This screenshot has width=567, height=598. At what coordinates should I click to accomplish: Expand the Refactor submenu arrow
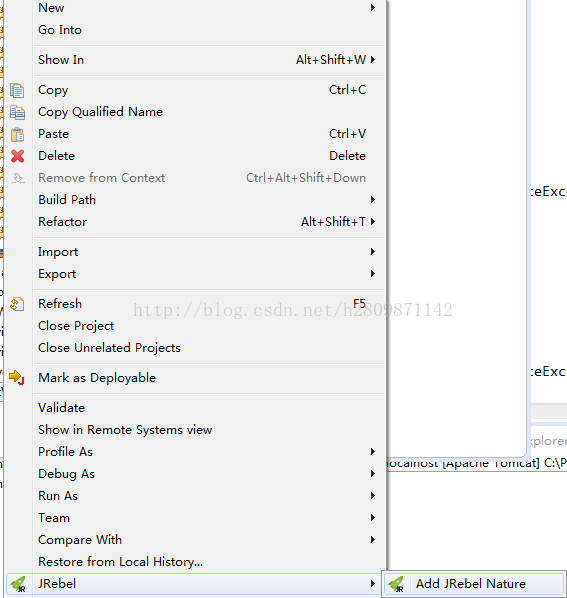point(373,222)
